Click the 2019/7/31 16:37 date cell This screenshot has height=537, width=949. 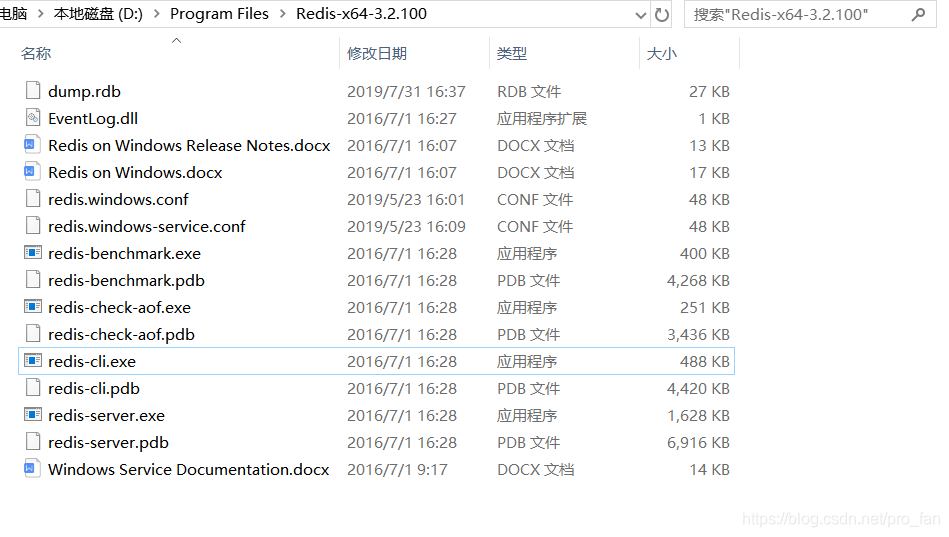click(406, 91)
